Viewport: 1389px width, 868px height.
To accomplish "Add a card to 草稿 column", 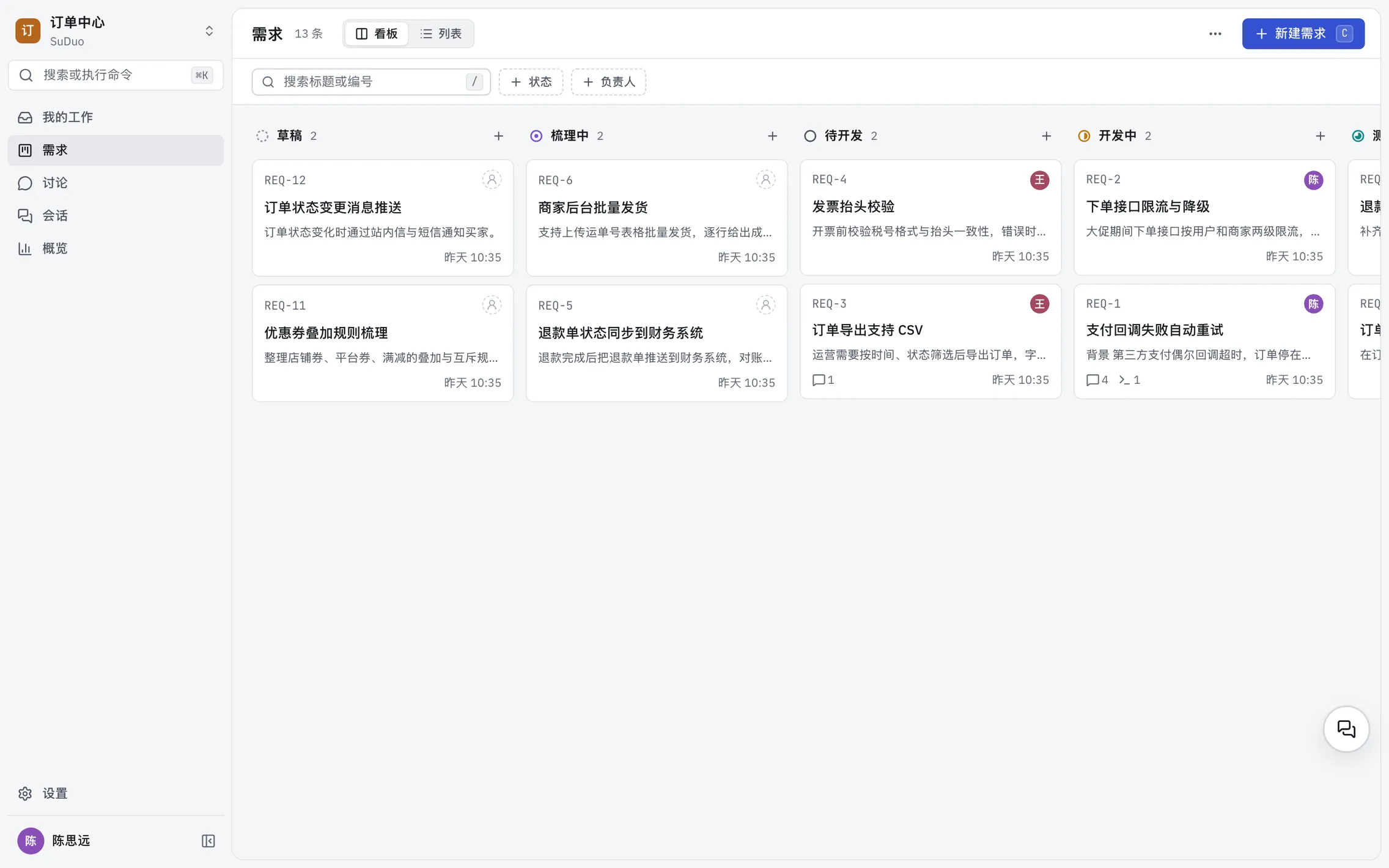I will point(498,136).
